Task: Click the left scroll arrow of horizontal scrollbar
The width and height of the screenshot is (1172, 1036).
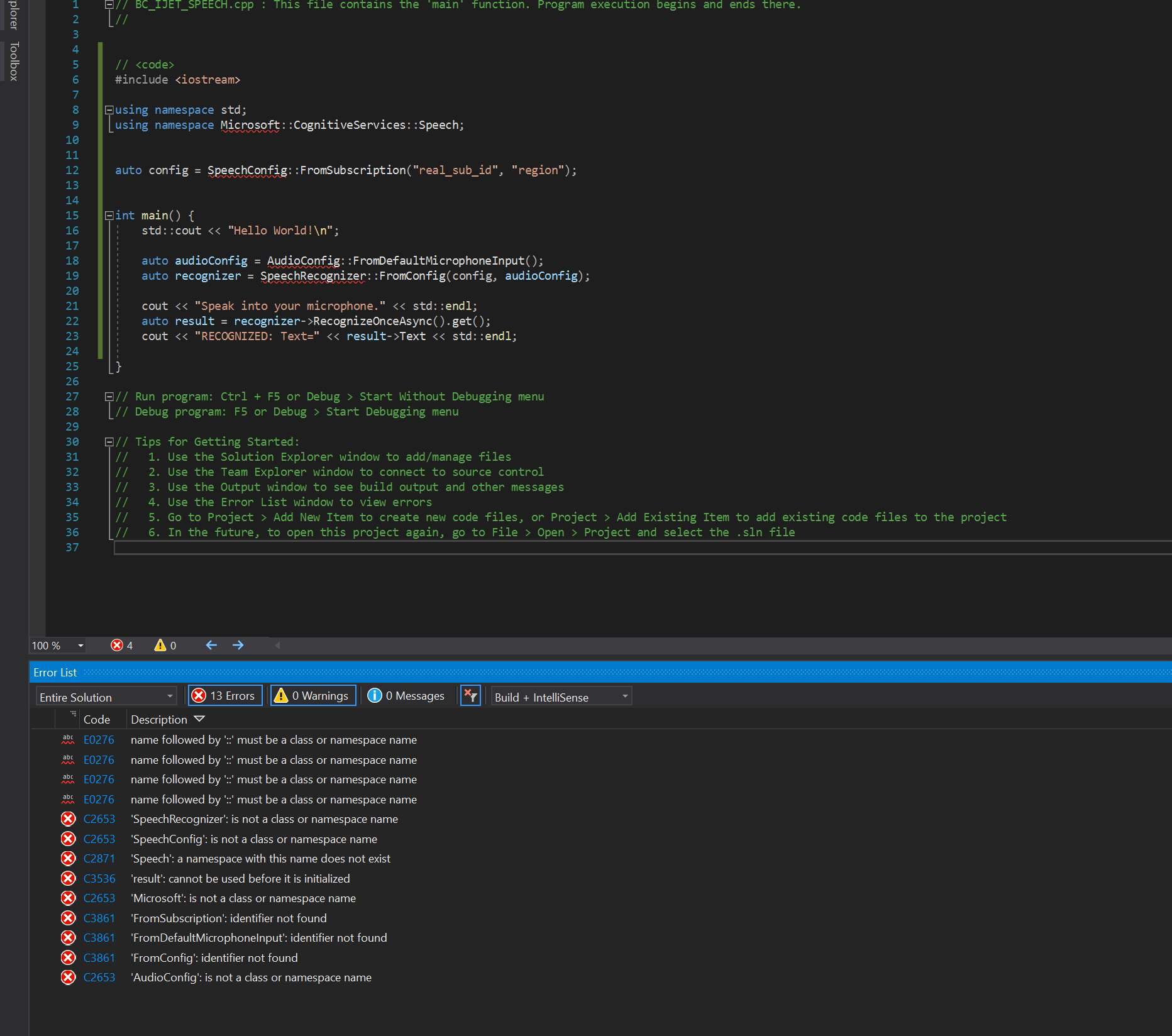Action: coord(277,645)
